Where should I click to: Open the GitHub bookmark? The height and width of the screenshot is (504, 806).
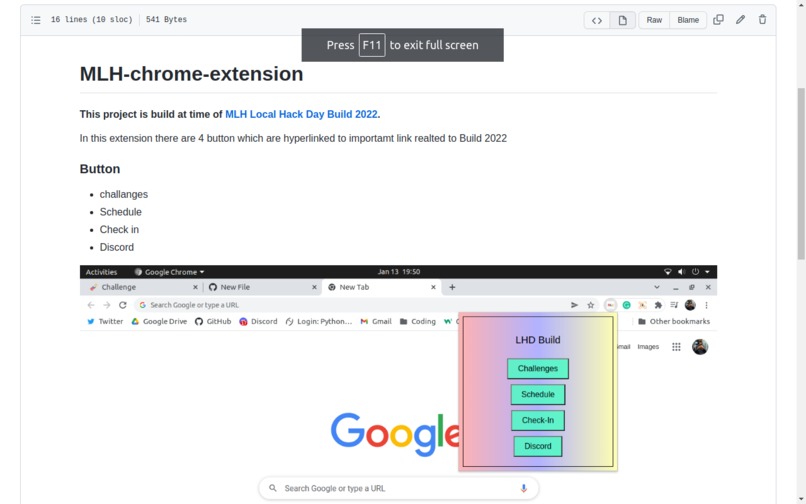(213, 321)
